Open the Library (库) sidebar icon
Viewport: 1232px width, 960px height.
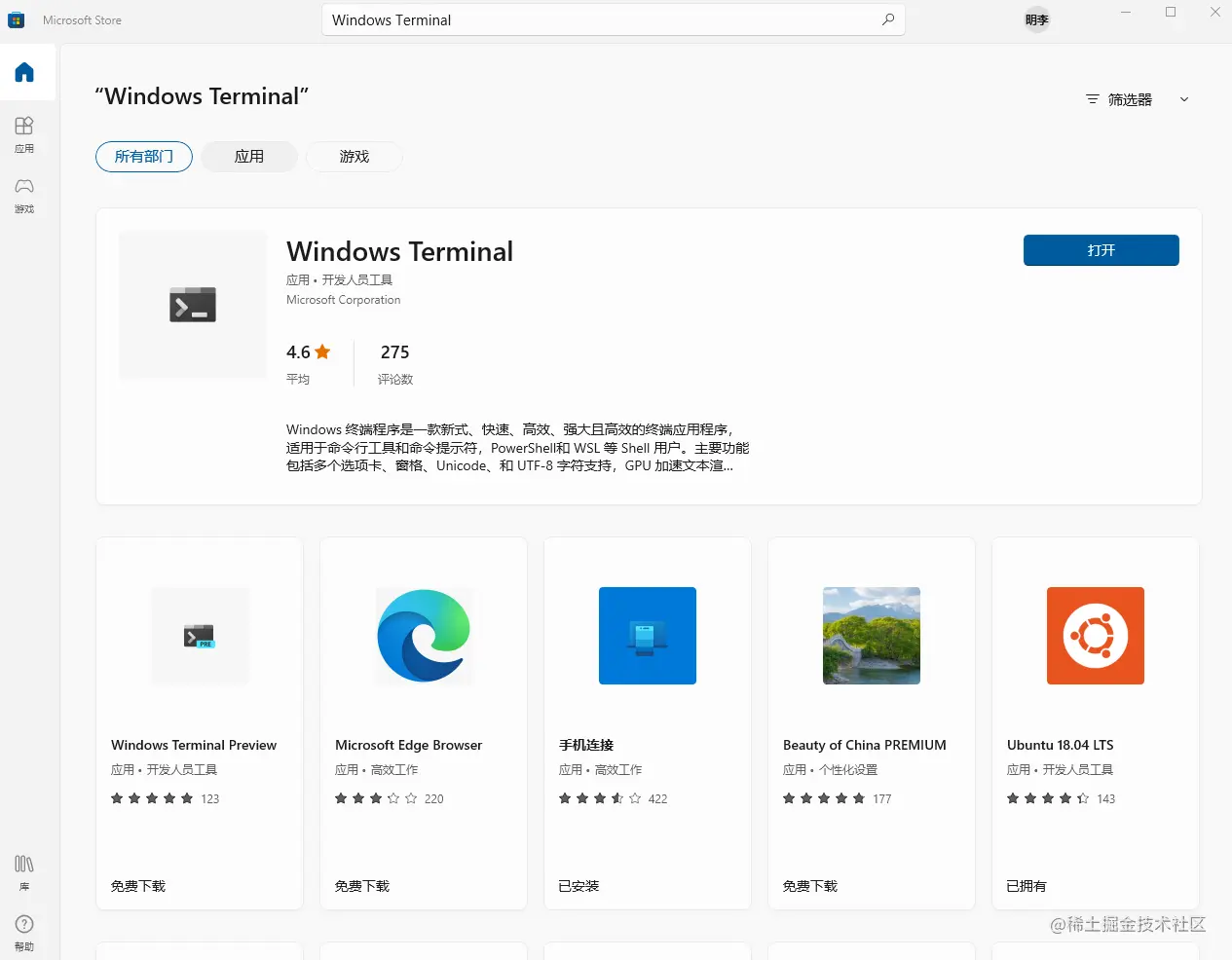[24, 872]
